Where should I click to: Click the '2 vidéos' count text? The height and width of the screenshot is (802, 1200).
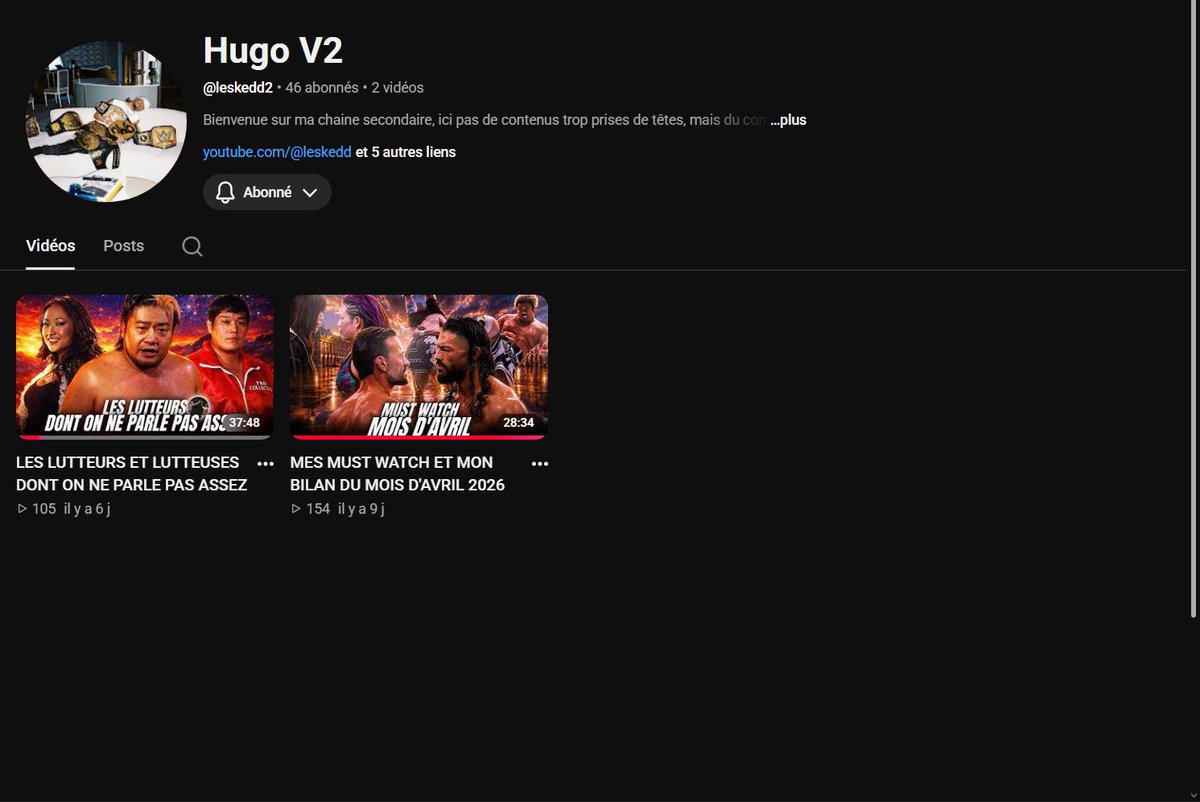point(397,88)
